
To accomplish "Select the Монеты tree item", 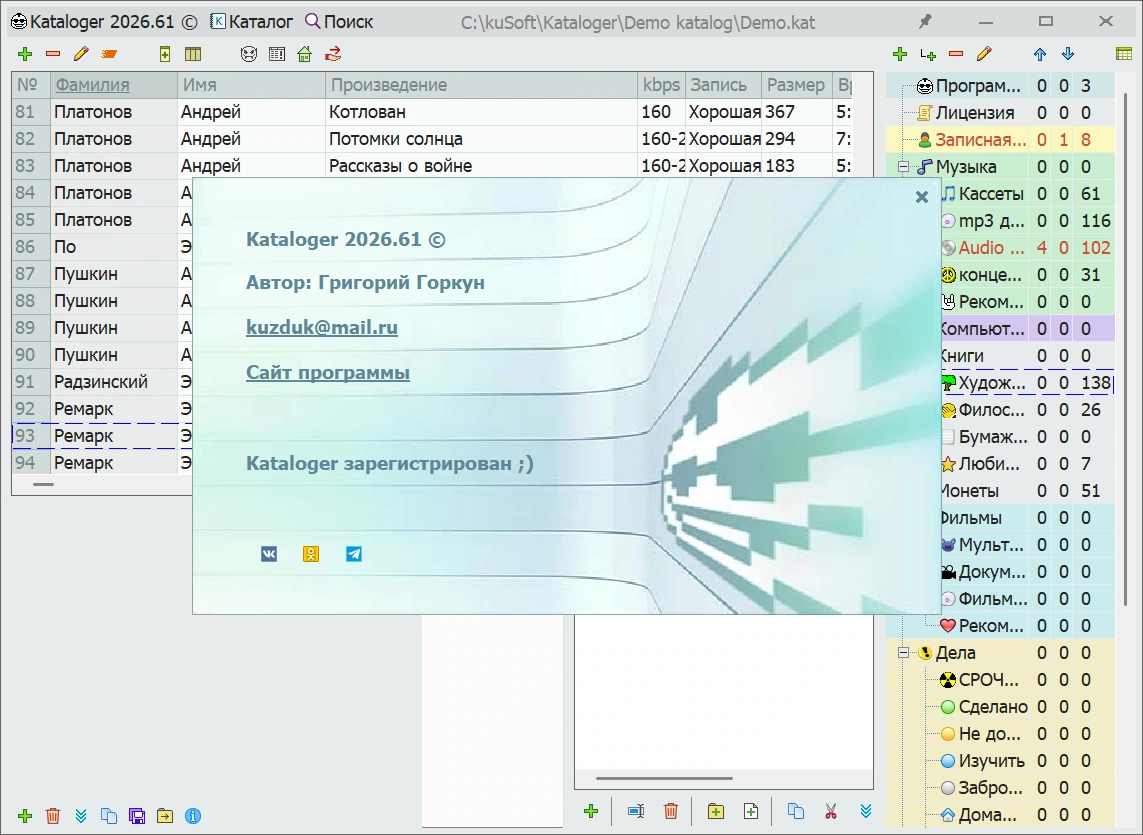I will click(x=970, y=491).
